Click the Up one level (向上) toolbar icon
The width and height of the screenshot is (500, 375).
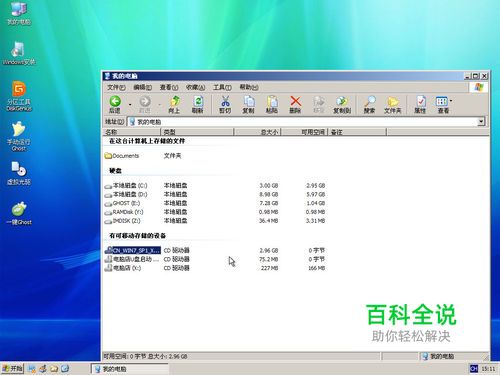(174, 104)
